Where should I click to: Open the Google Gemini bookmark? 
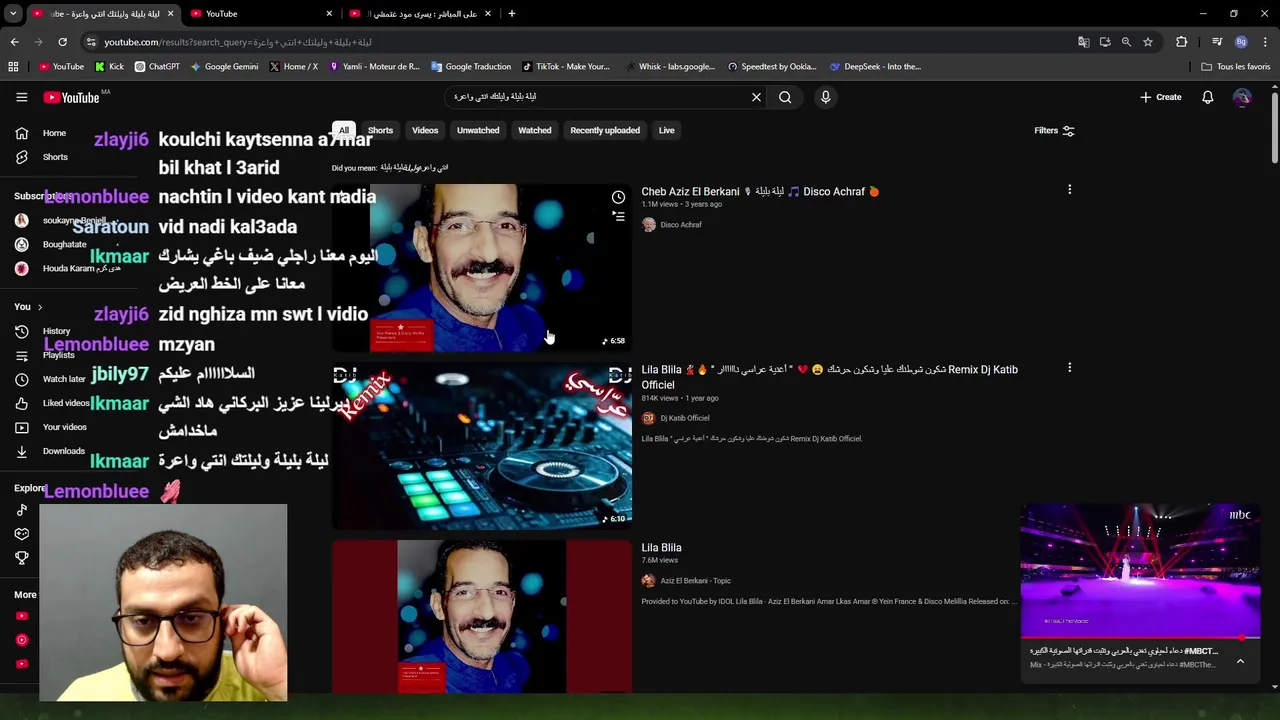point(223,67)
